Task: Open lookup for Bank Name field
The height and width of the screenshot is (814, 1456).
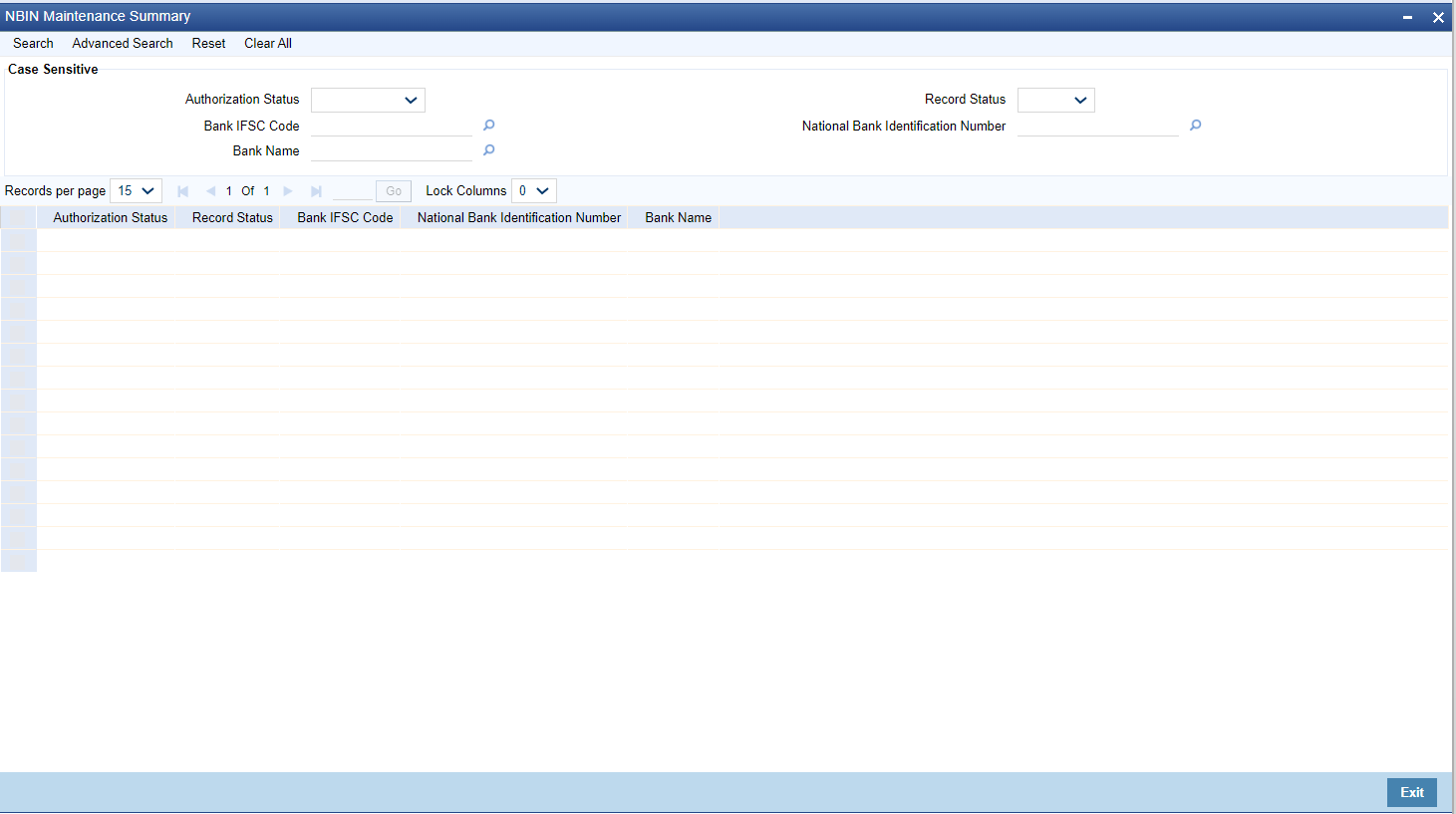Action: point(488,150)
